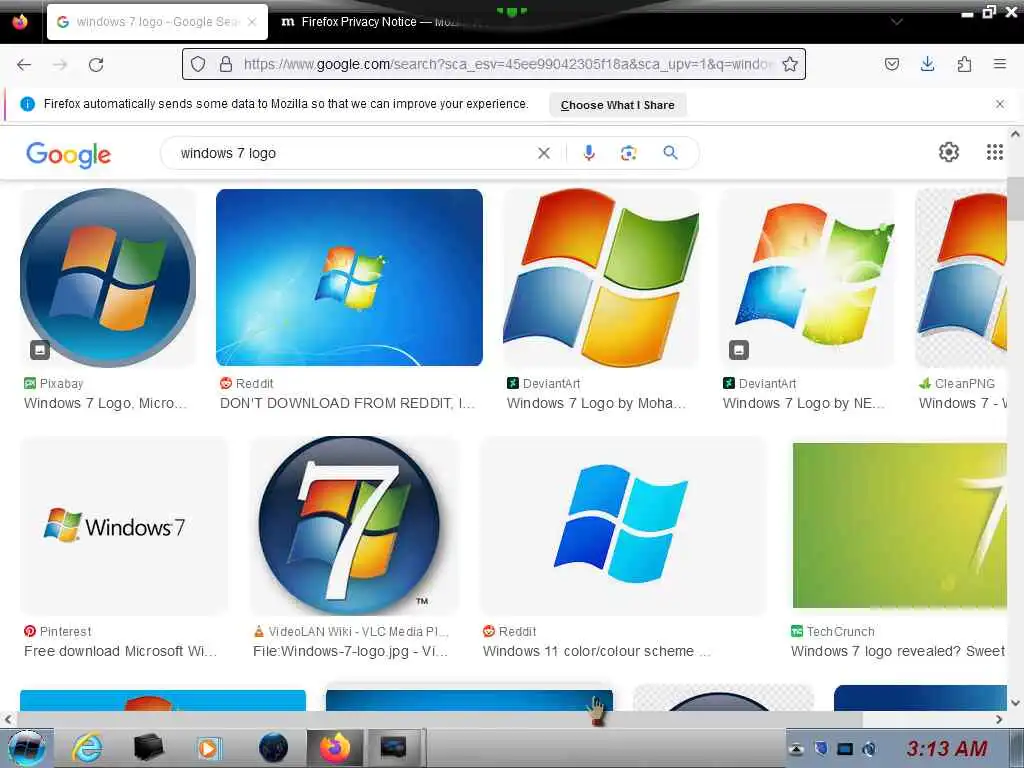Click 'Windows 7 Logo, Micro...' title
This screenshot has height=768, width=1024.
tap(105, 403)
